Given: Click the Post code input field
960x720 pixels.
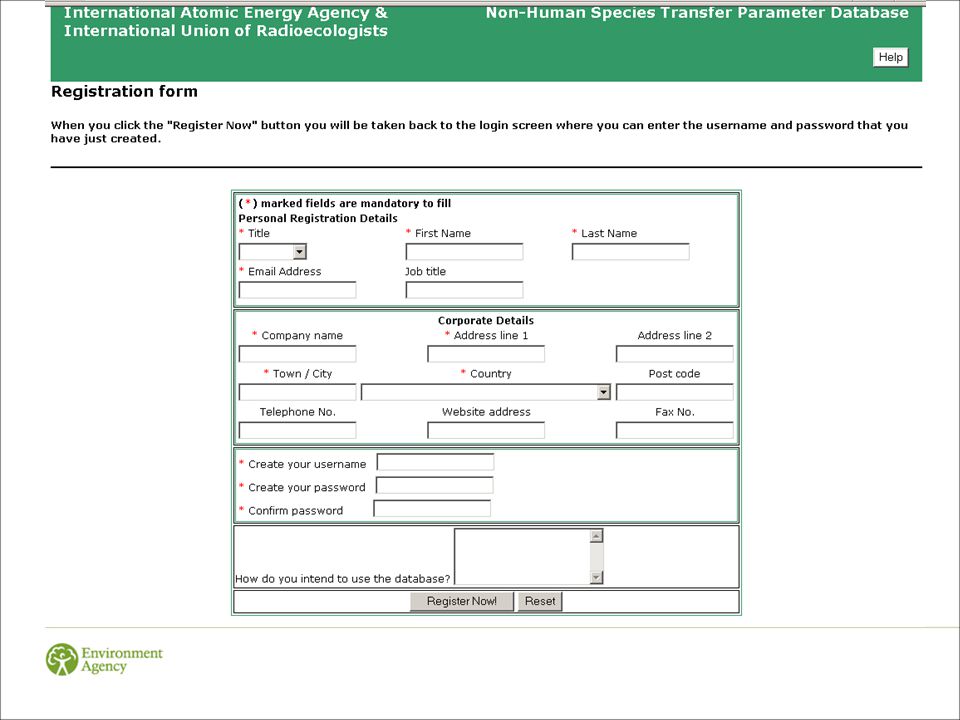Looking at the screenshot, I should 674,392.
